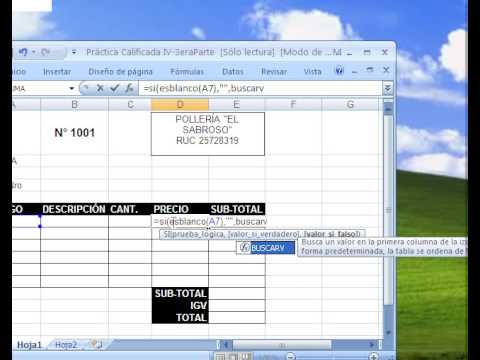Switch to Hoja2 sheet tab
This screenshot has width=480, height=360.
(66, 345)
